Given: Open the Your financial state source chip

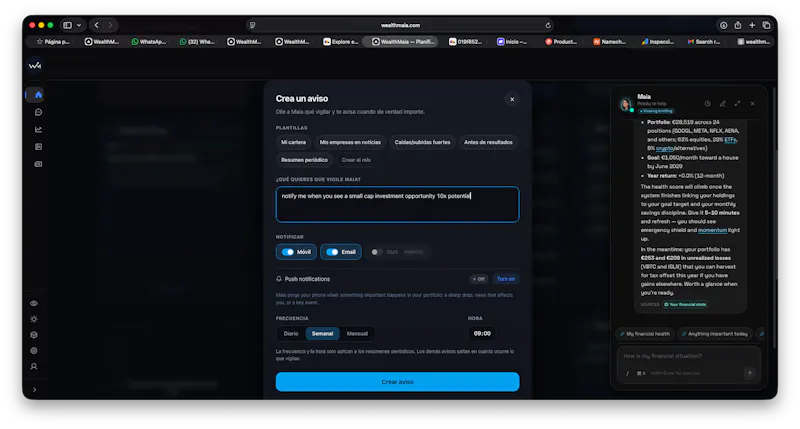Looking at the screenshot, I should coord(685,305).
